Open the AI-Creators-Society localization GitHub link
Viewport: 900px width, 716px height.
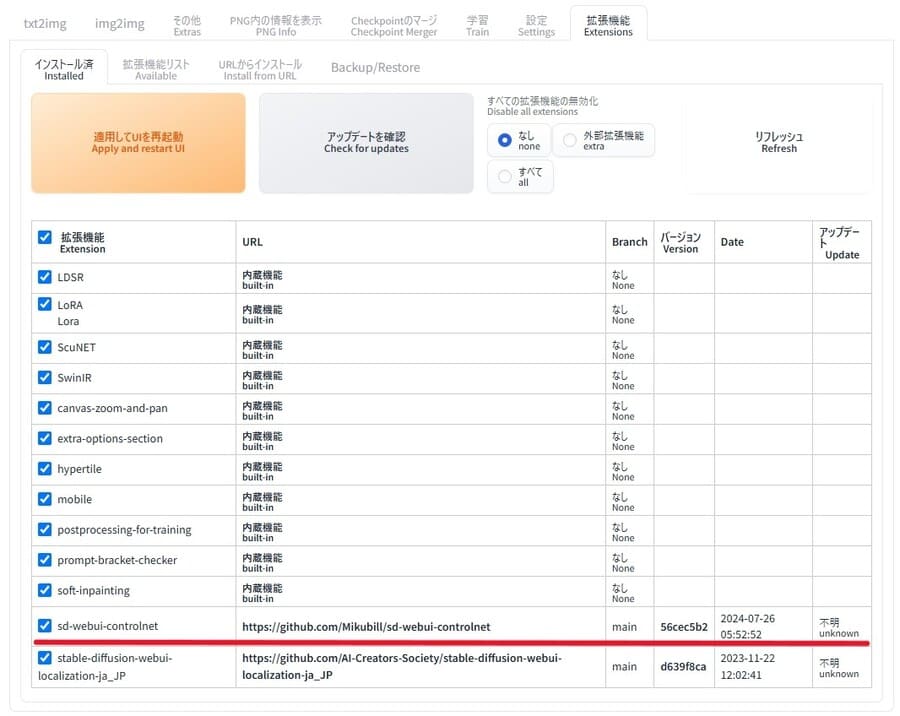(x=402, y=667)
